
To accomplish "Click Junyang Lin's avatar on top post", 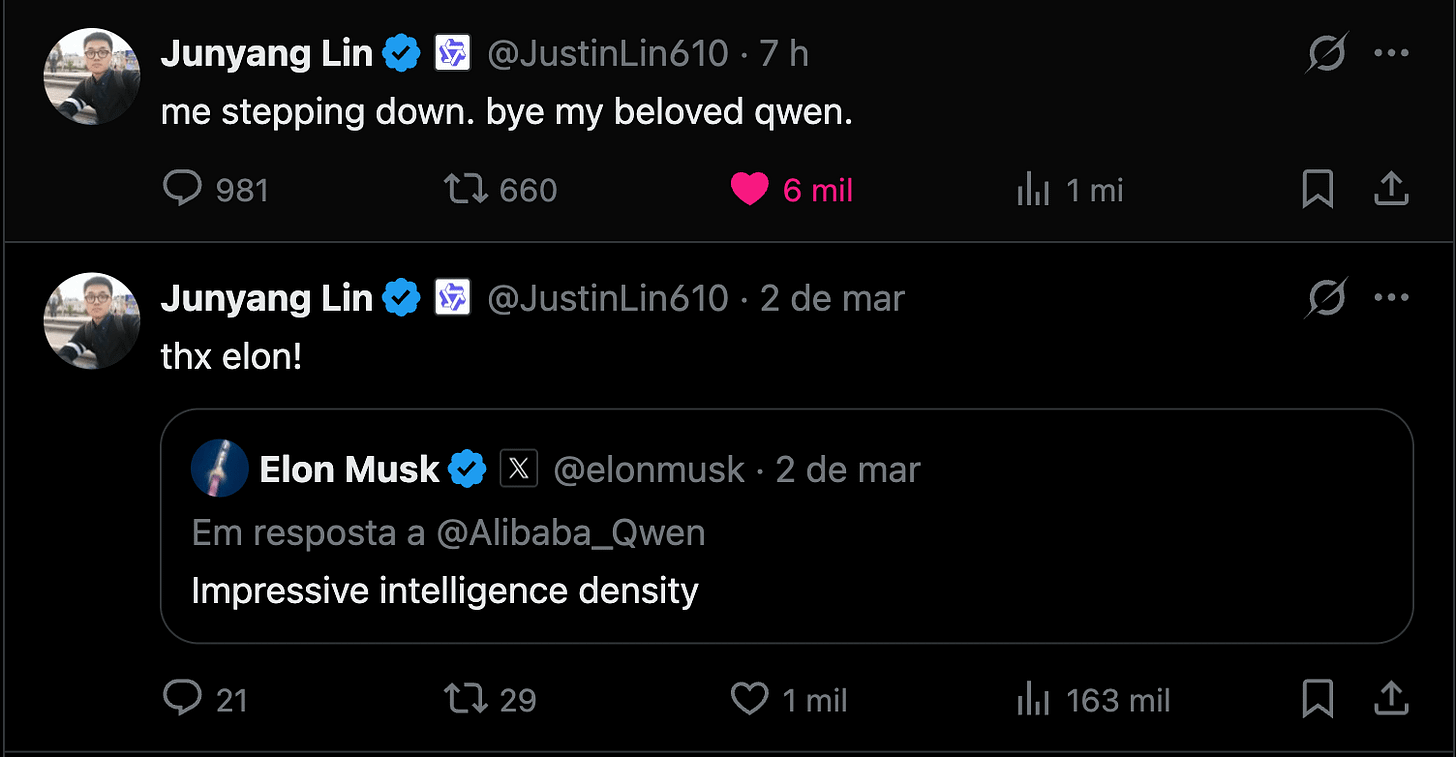I will pyautogui.click(x=91, y=77).
